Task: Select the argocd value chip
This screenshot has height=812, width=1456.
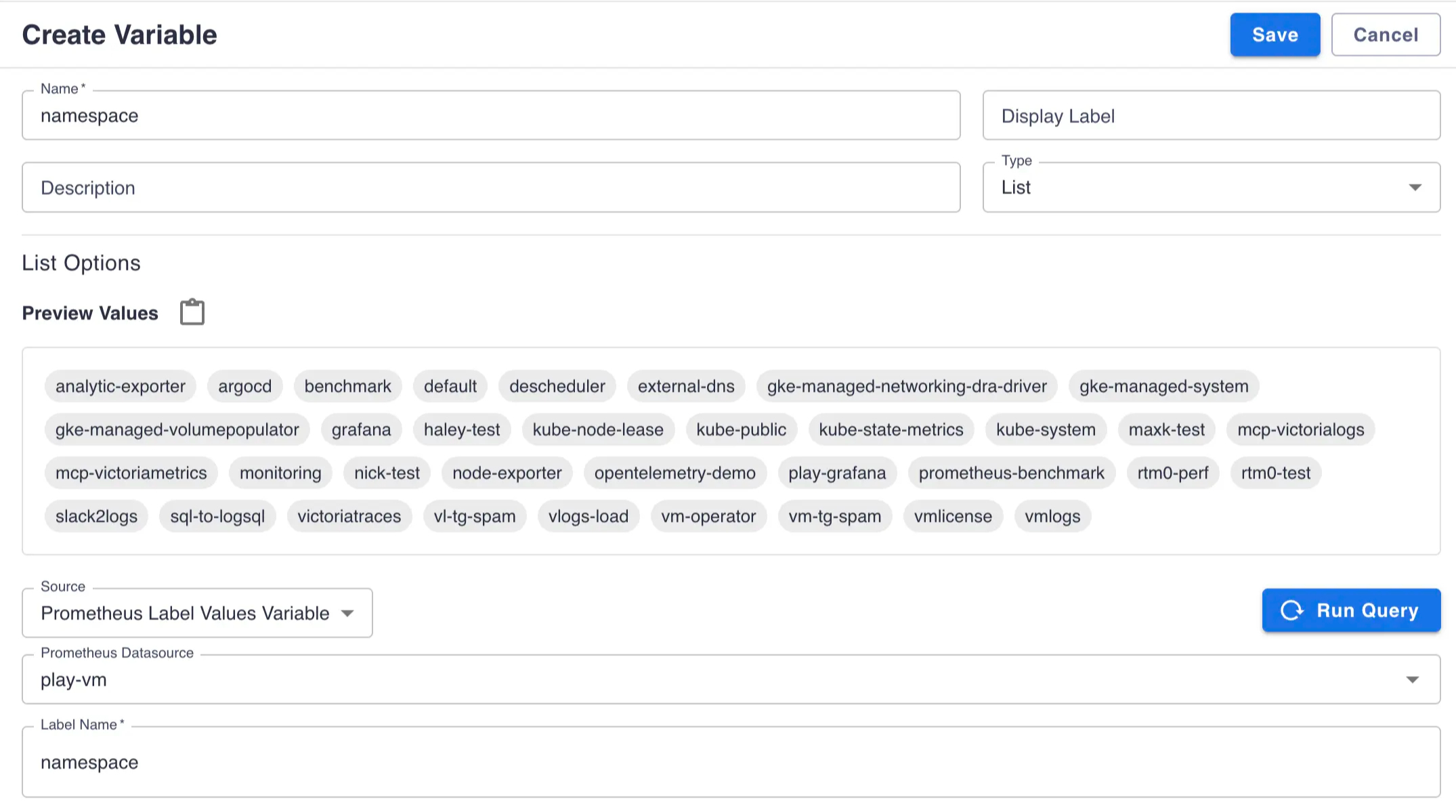Action: coord(244,386)
